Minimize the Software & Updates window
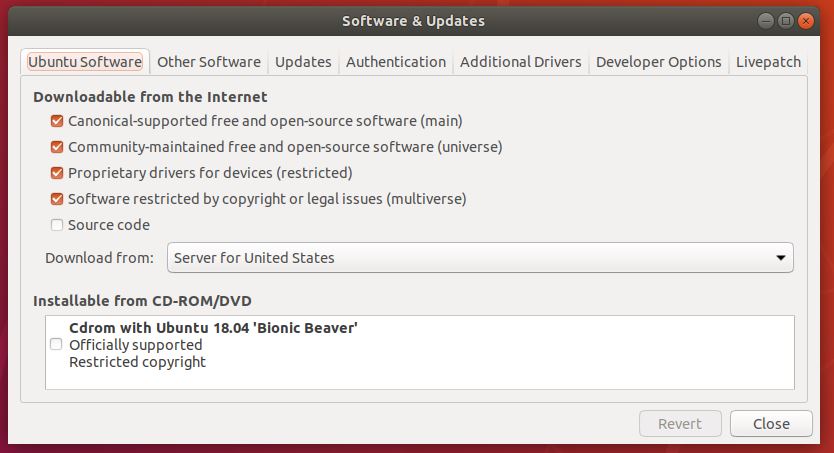Screen dimensions: 834x453 pyautogui.click(x=766, y=21)
